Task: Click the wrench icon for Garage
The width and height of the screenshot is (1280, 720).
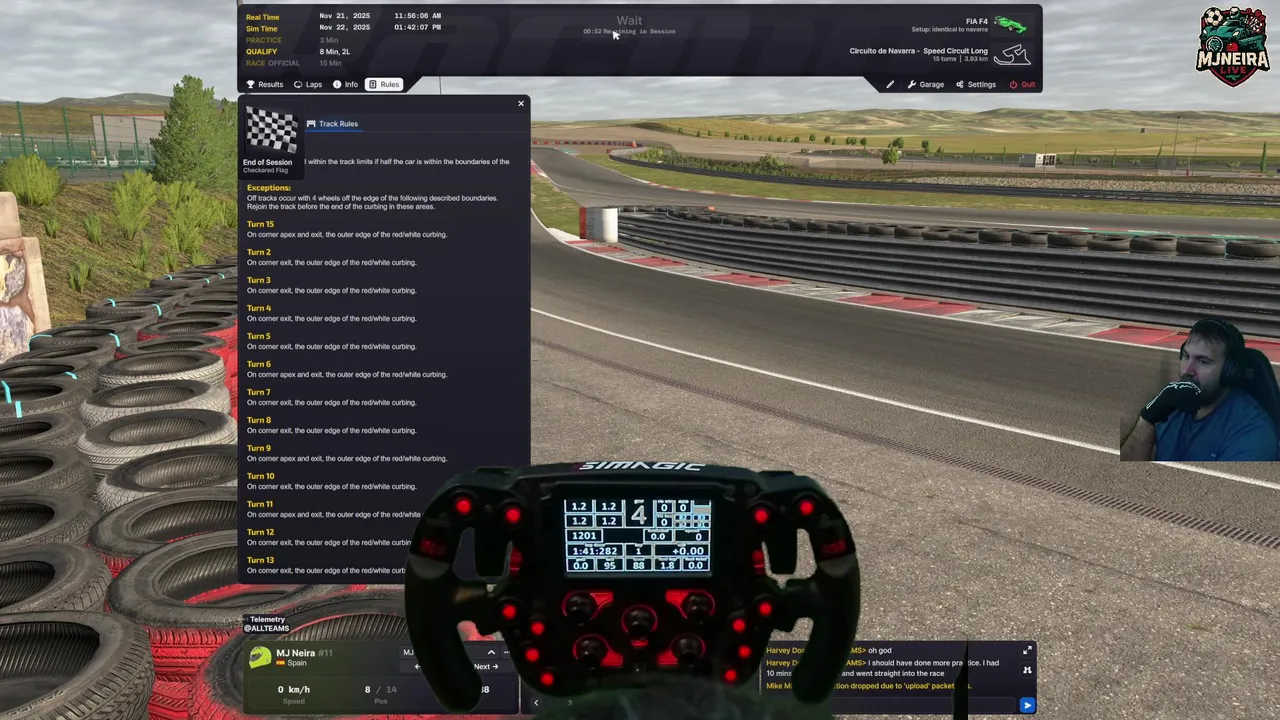Action: point(912,84)
